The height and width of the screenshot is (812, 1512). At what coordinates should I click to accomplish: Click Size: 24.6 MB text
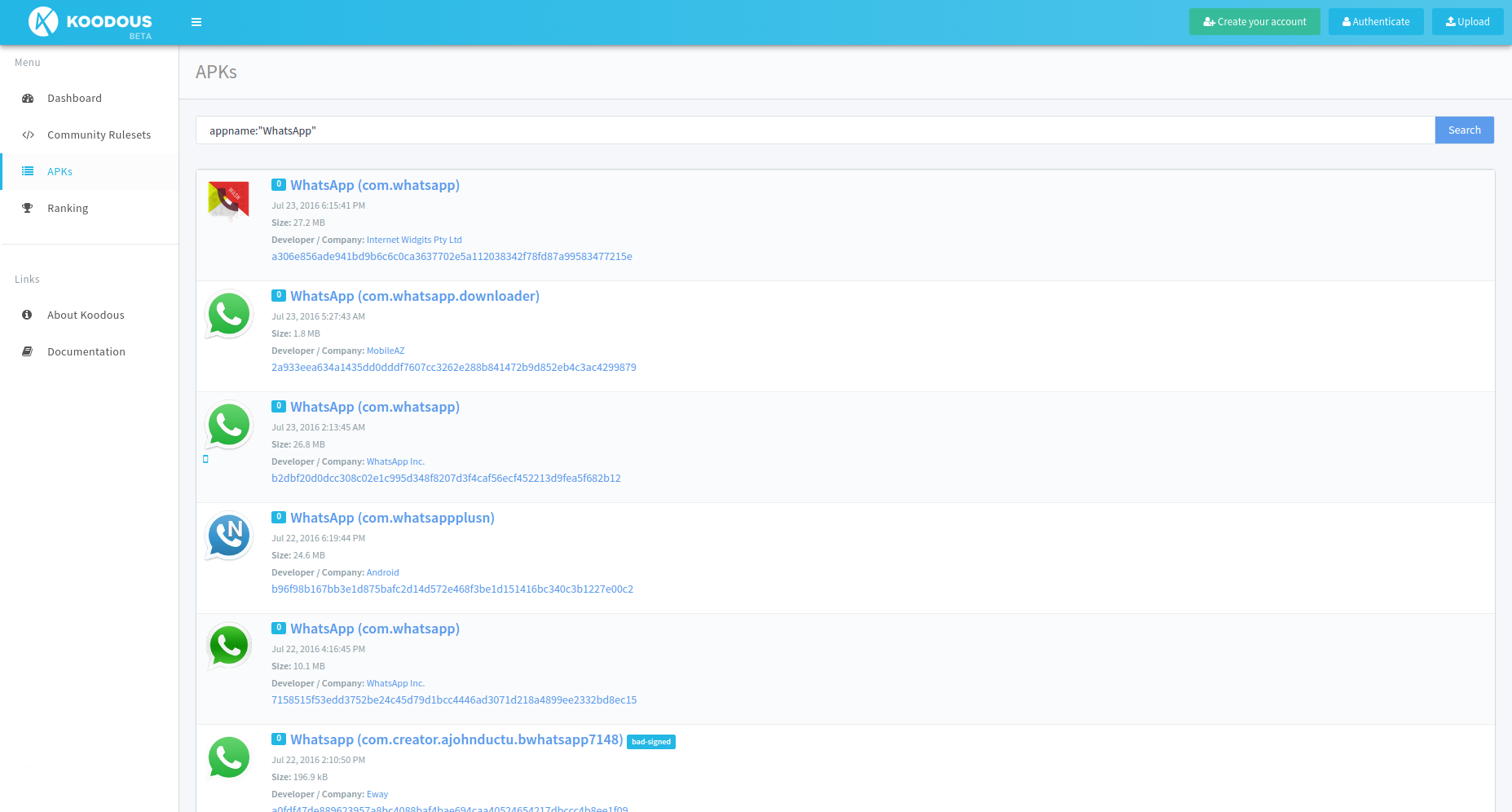[x=298, y=555]
